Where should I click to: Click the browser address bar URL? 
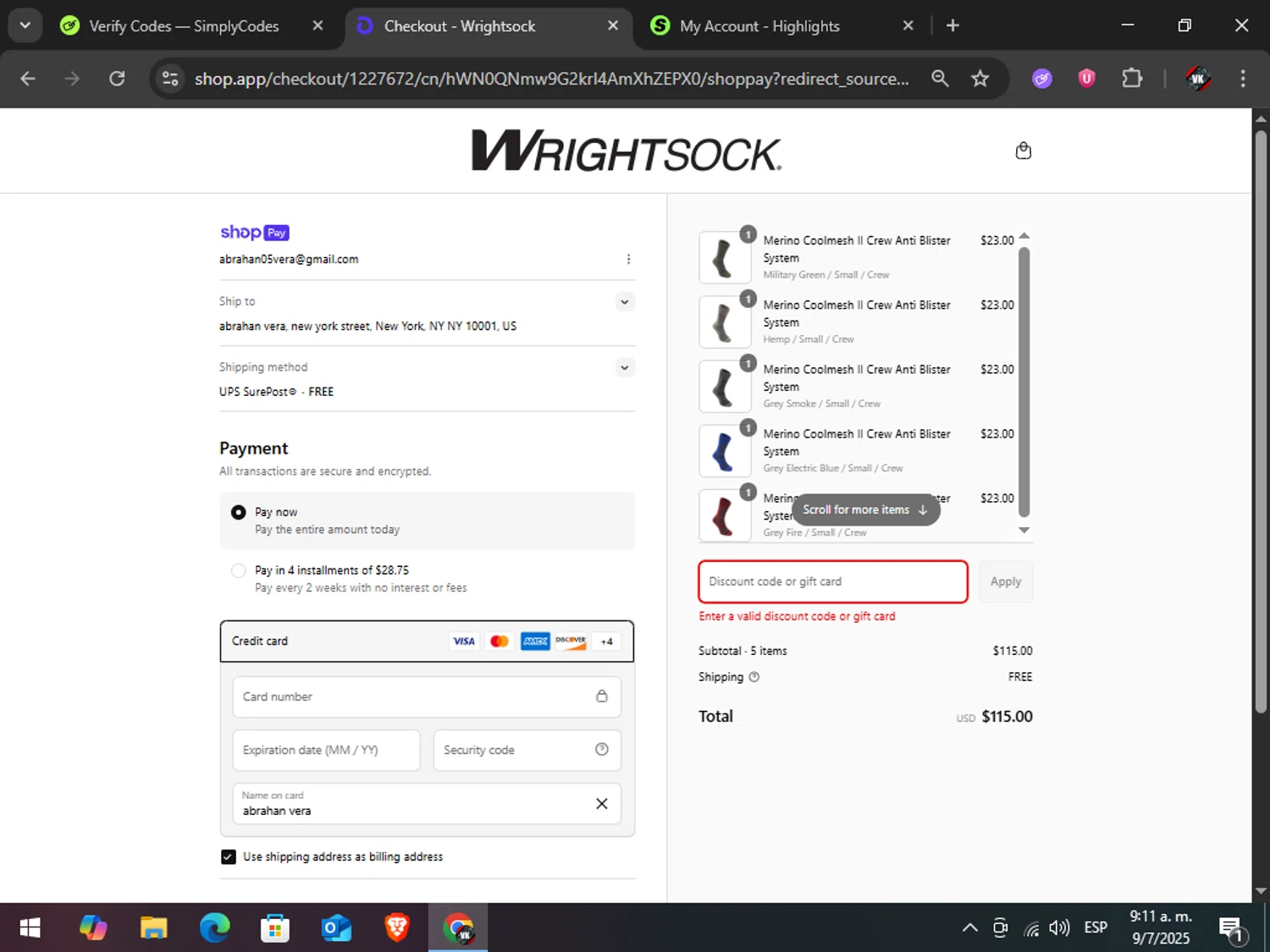pos(551,79)
